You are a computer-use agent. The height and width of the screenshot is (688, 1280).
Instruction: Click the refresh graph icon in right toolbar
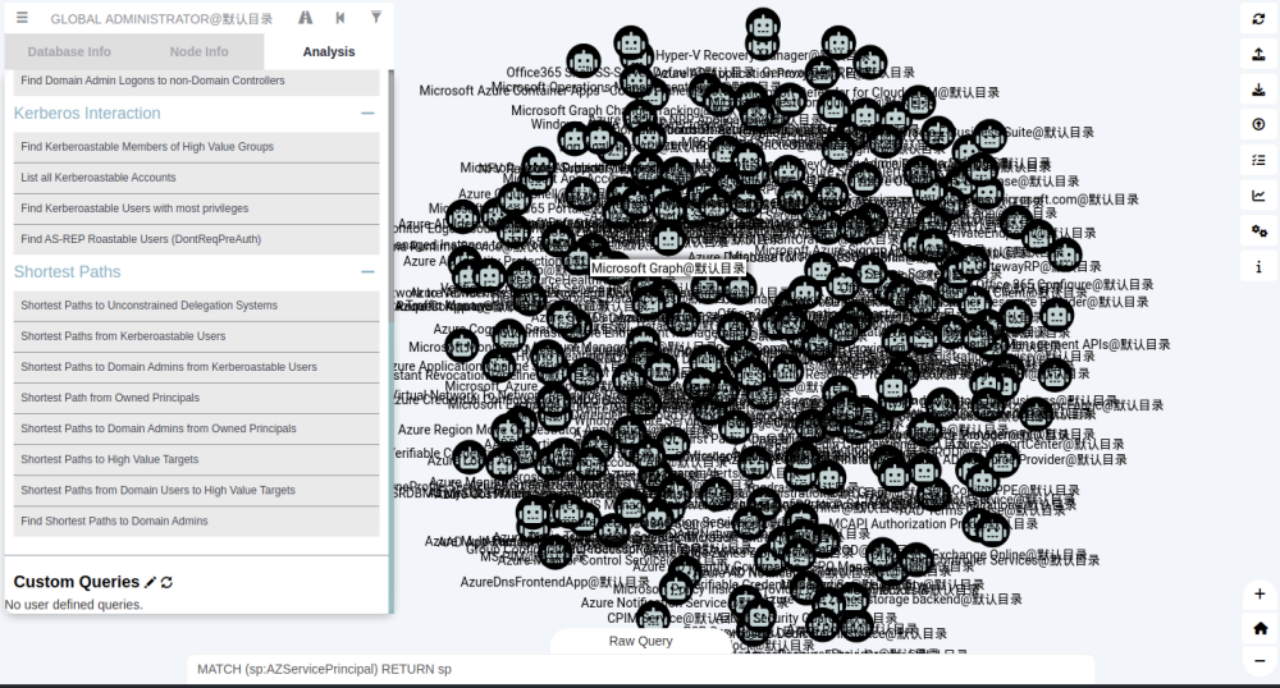(1259, 19)
